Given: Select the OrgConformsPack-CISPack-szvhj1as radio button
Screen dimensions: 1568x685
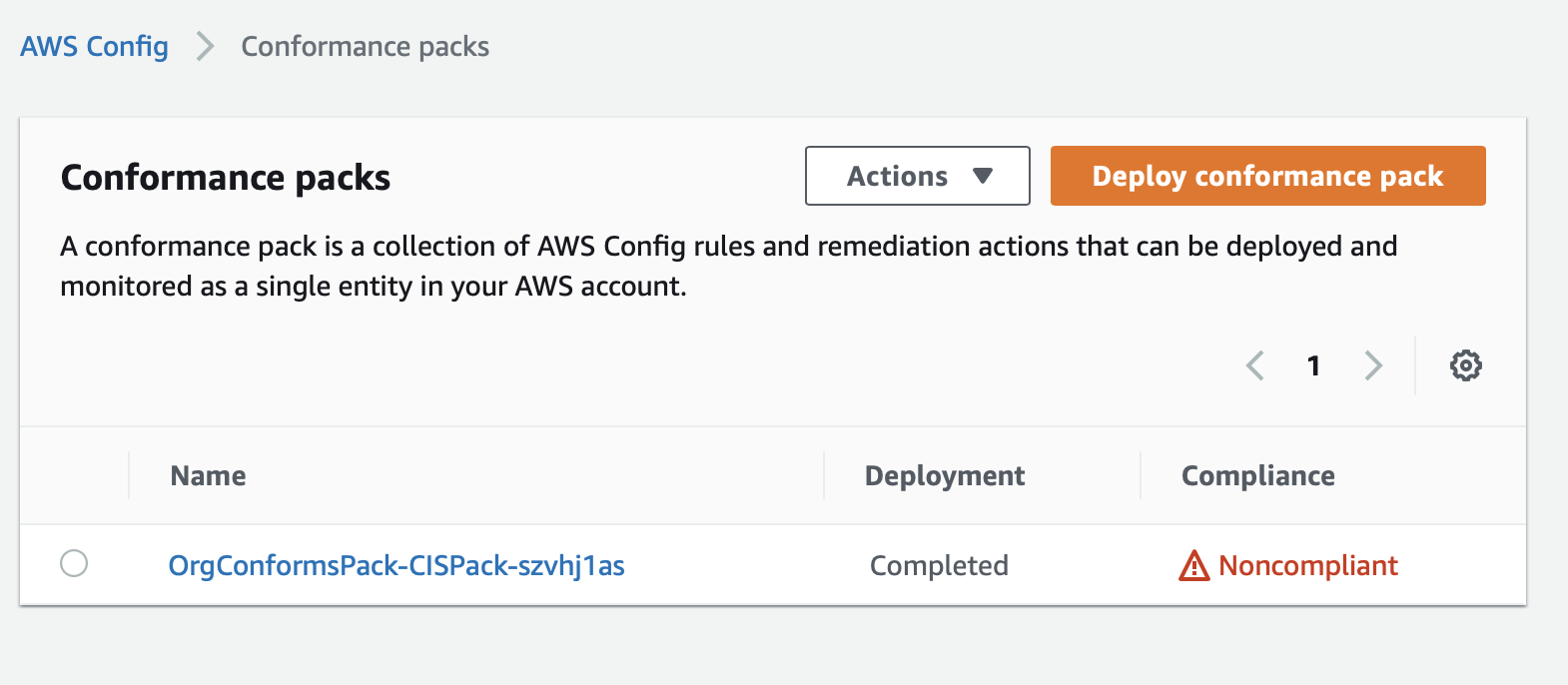Looking at the screenshot, I should pyautogui.click(x=74, y=563).
